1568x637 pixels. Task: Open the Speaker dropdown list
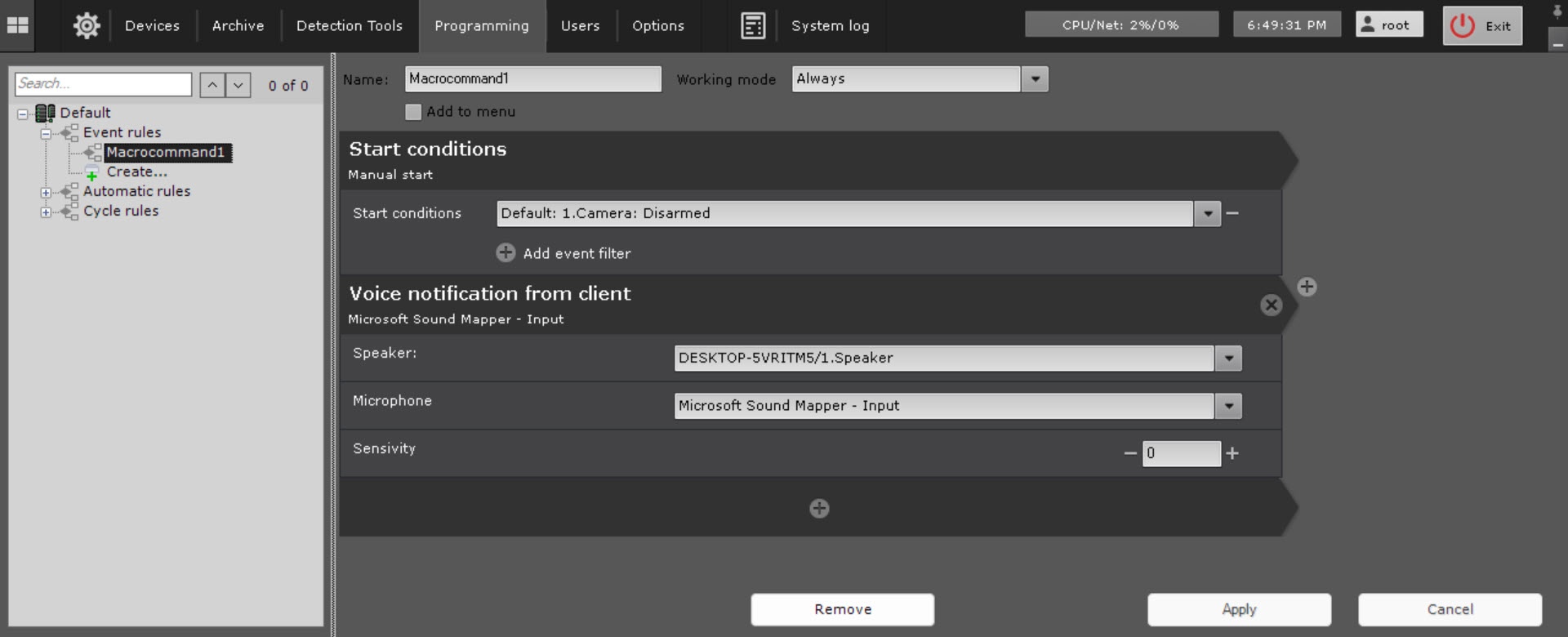(x=1228, y=359)
